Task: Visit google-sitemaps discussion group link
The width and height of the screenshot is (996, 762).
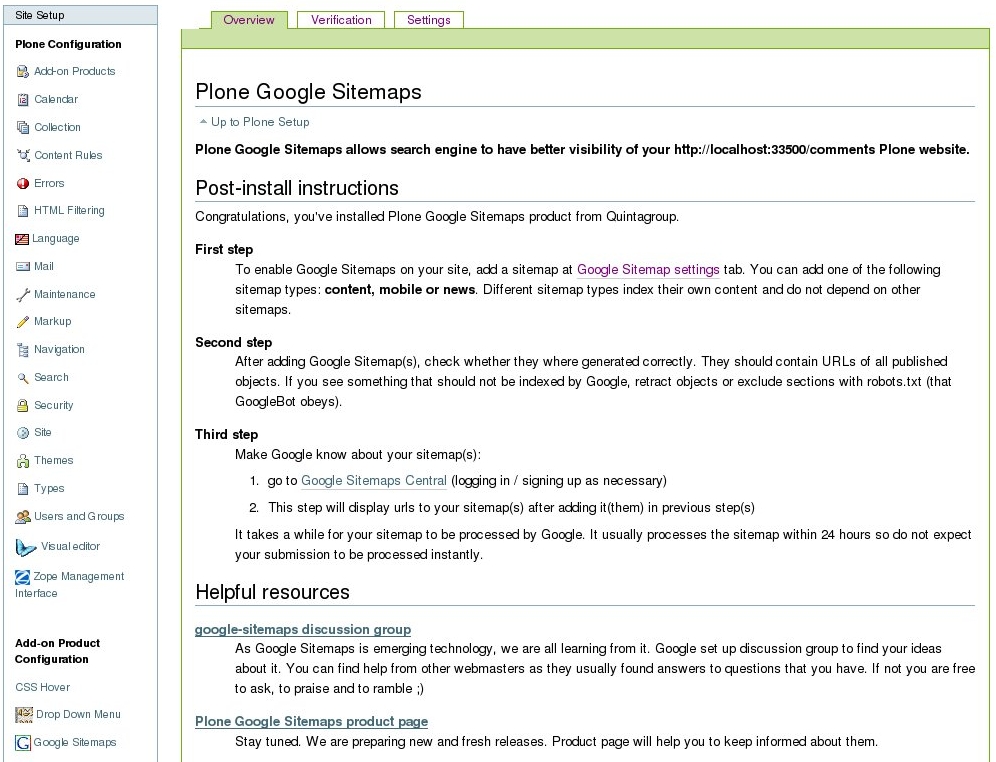Action: pyautogui.click(x=302, y=630)
